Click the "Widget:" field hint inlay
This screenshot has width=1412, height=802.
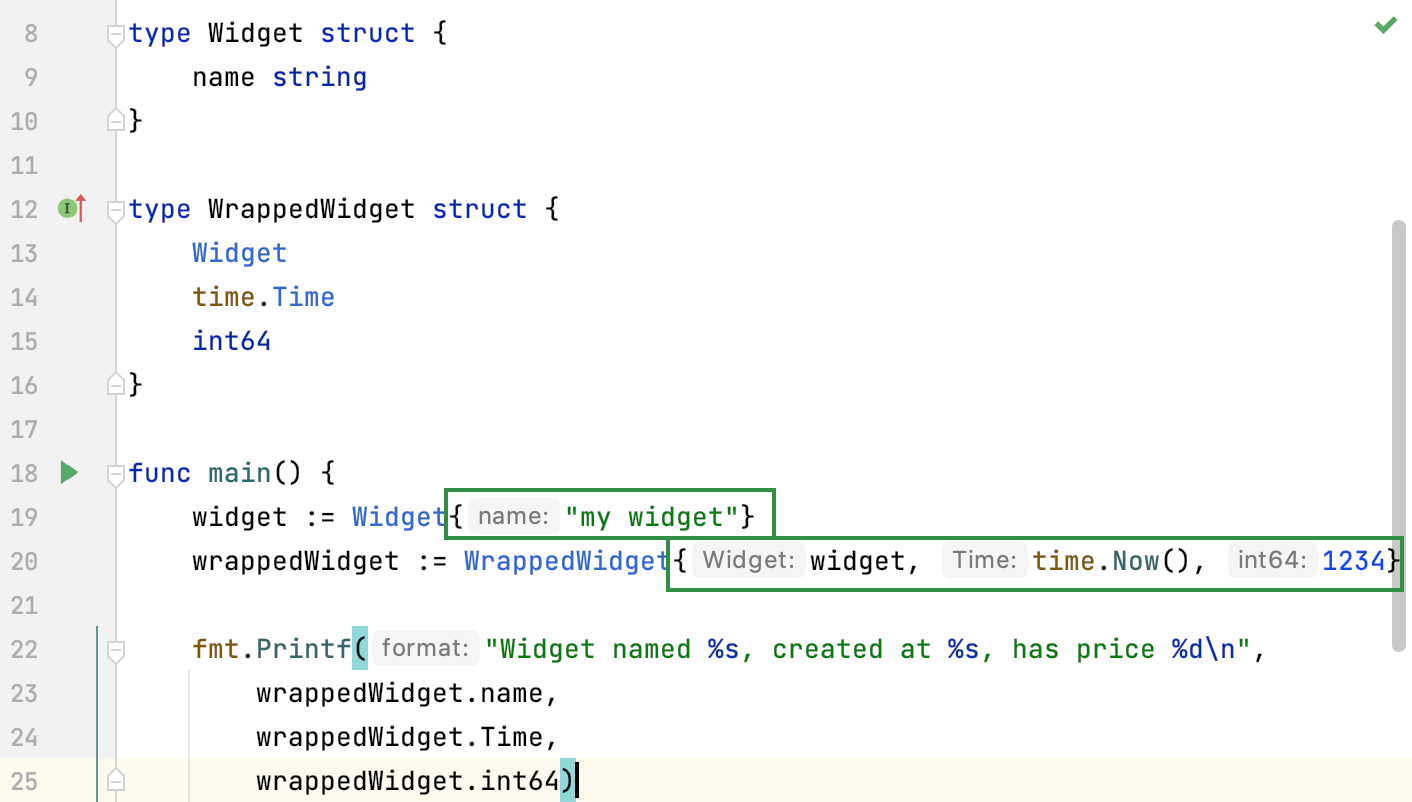748,560
